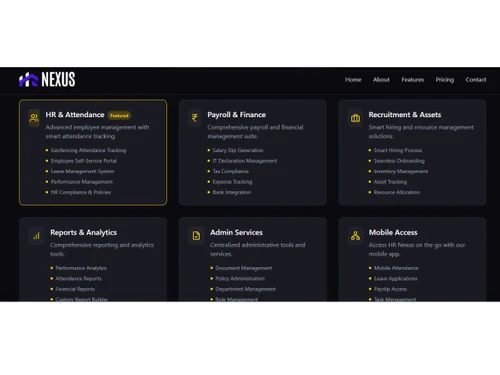Click 'Asset Tracking' item
The width and height of the screenshot is (500, 375).
point(390,182)
